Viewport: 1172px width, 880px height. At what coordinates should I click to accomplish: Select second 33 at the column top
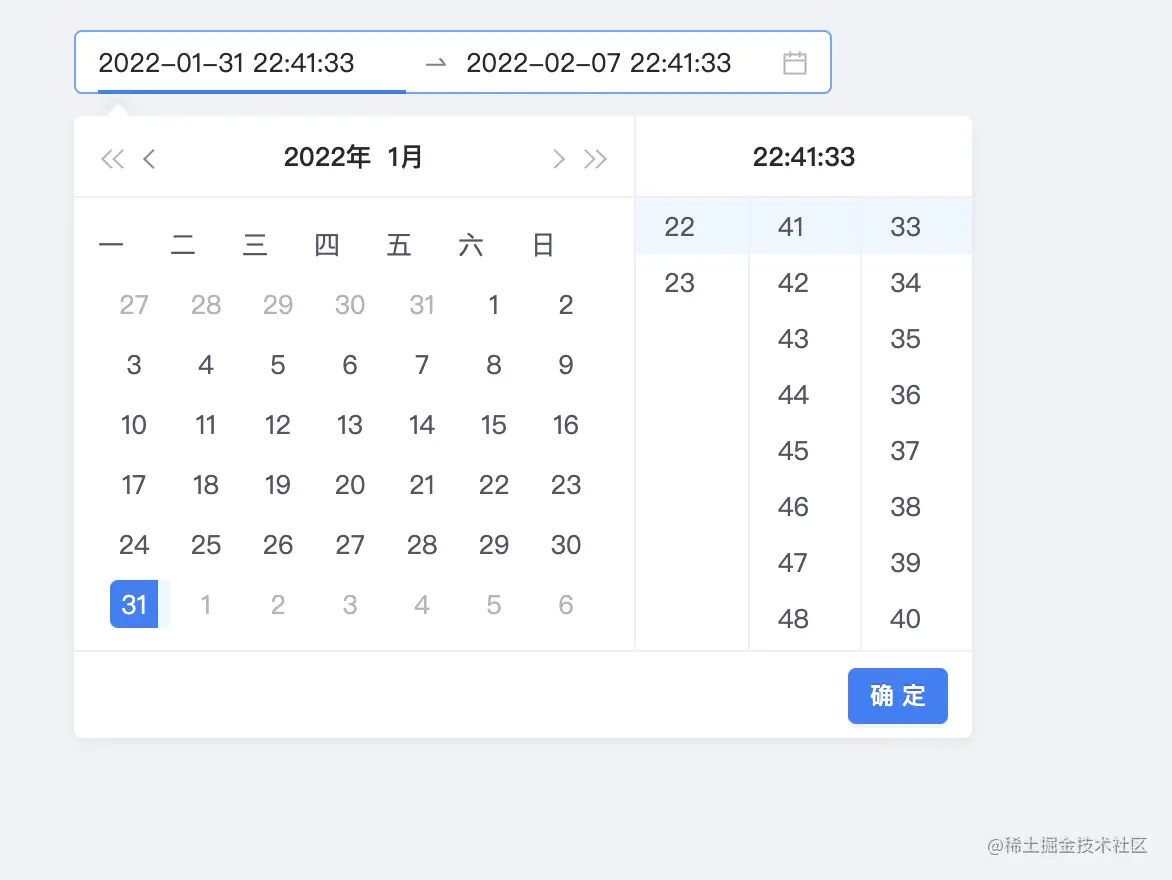tap(904, 227)
